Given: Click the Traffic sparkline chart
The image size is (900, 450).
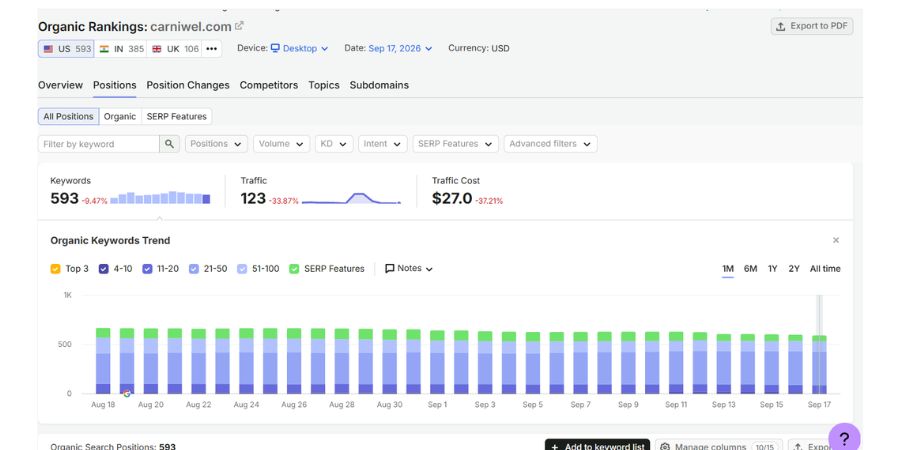Looking at the screenshot, I should pyautogui.click(x=351, y=198).
